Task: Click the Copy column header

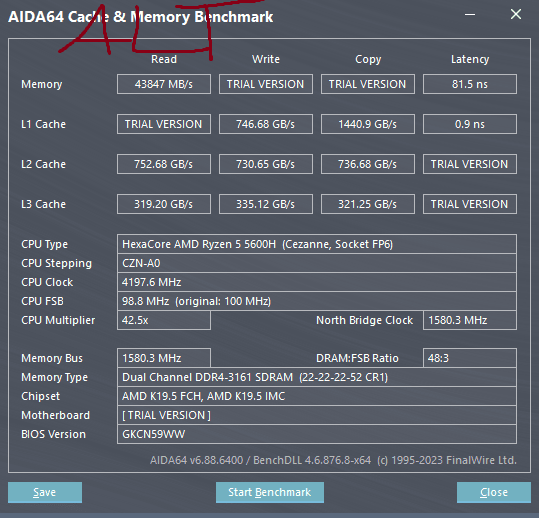Action: pos(368,59)
